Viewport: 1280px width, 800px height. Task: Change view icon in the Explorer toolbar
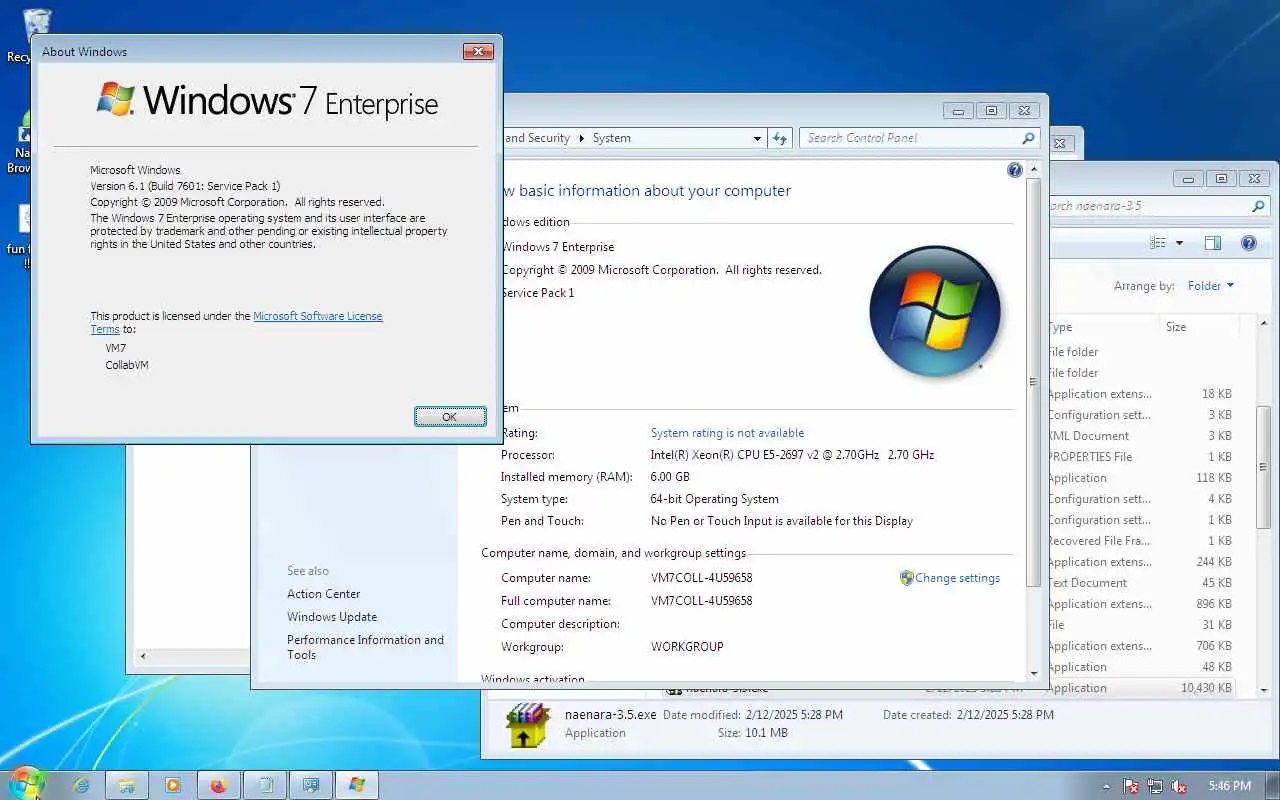[1158, 243]
